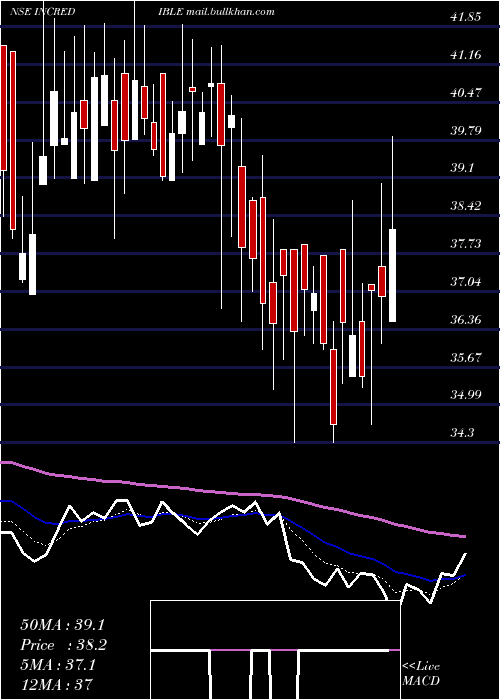Click the IBLE mail.bullkhan.com title text

(216, 12)
